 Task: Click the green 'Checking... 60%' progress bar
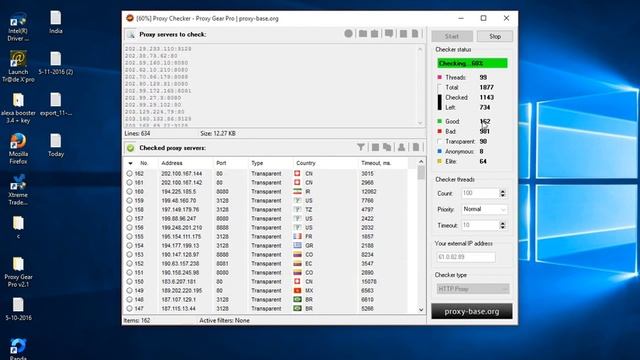coord(472,63)
